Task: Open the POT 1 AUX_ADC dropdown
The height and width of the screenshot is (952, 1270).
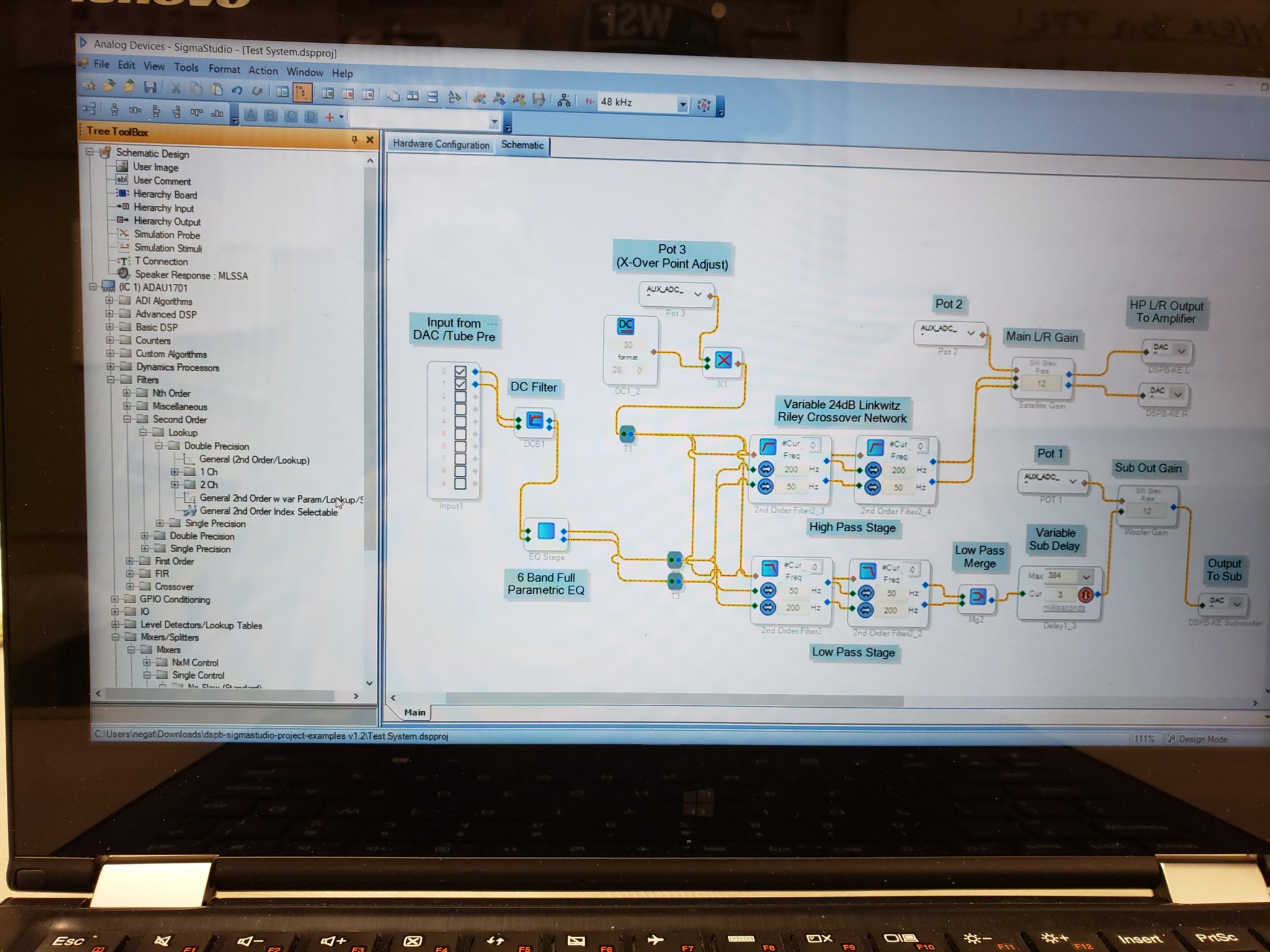Action: tap(1073, 481)
